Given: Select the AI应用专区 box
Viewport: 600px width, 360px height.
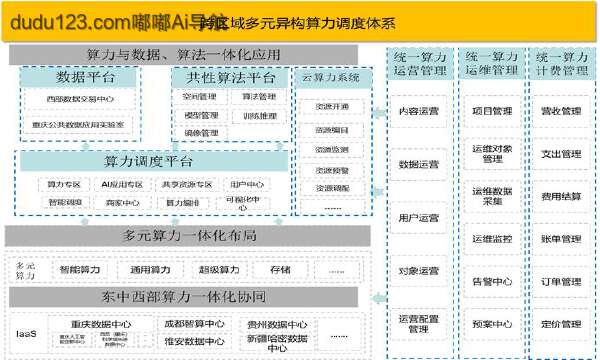Looking at the screenshot, I should [122, 184].
